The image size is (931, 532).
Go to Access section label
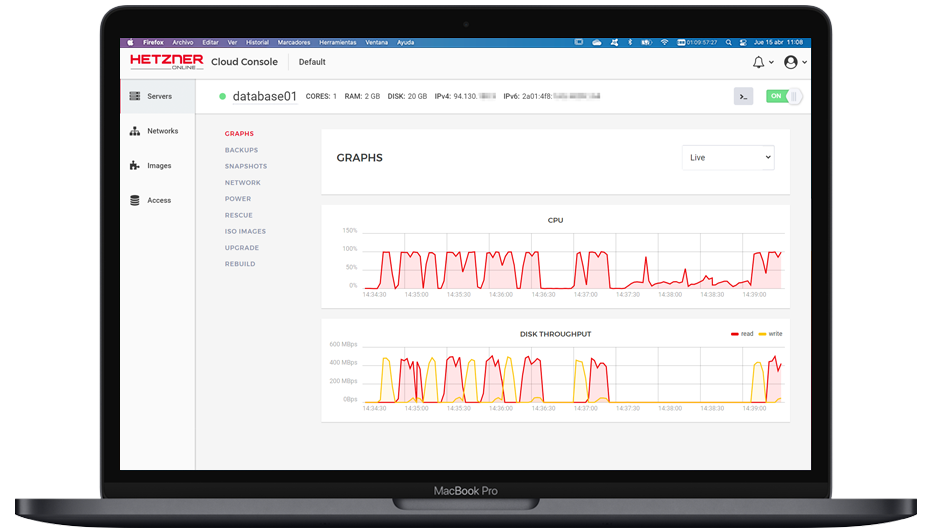pos(159,201)
